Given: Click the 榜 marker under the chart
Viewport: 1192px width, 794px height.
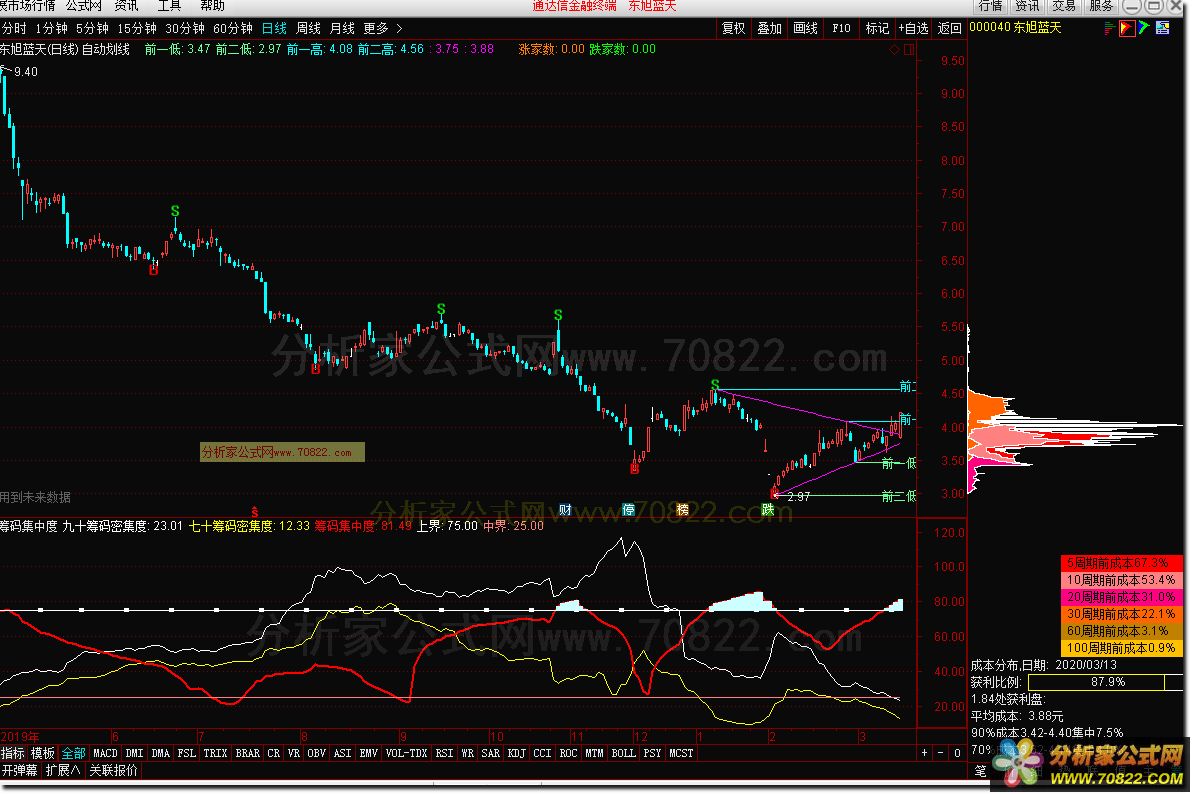Looking at the screenshot, I should tap(683, 510).
